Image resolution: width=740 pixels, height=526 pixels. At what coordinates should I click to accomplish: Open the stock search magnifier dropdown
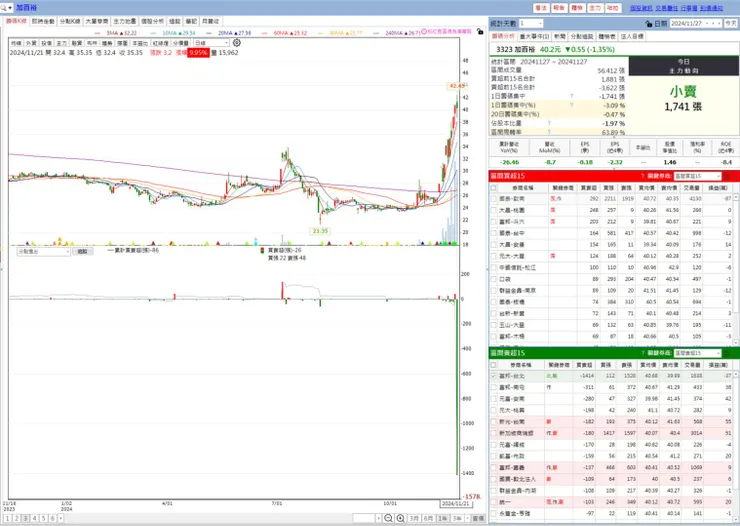(6, 8)
